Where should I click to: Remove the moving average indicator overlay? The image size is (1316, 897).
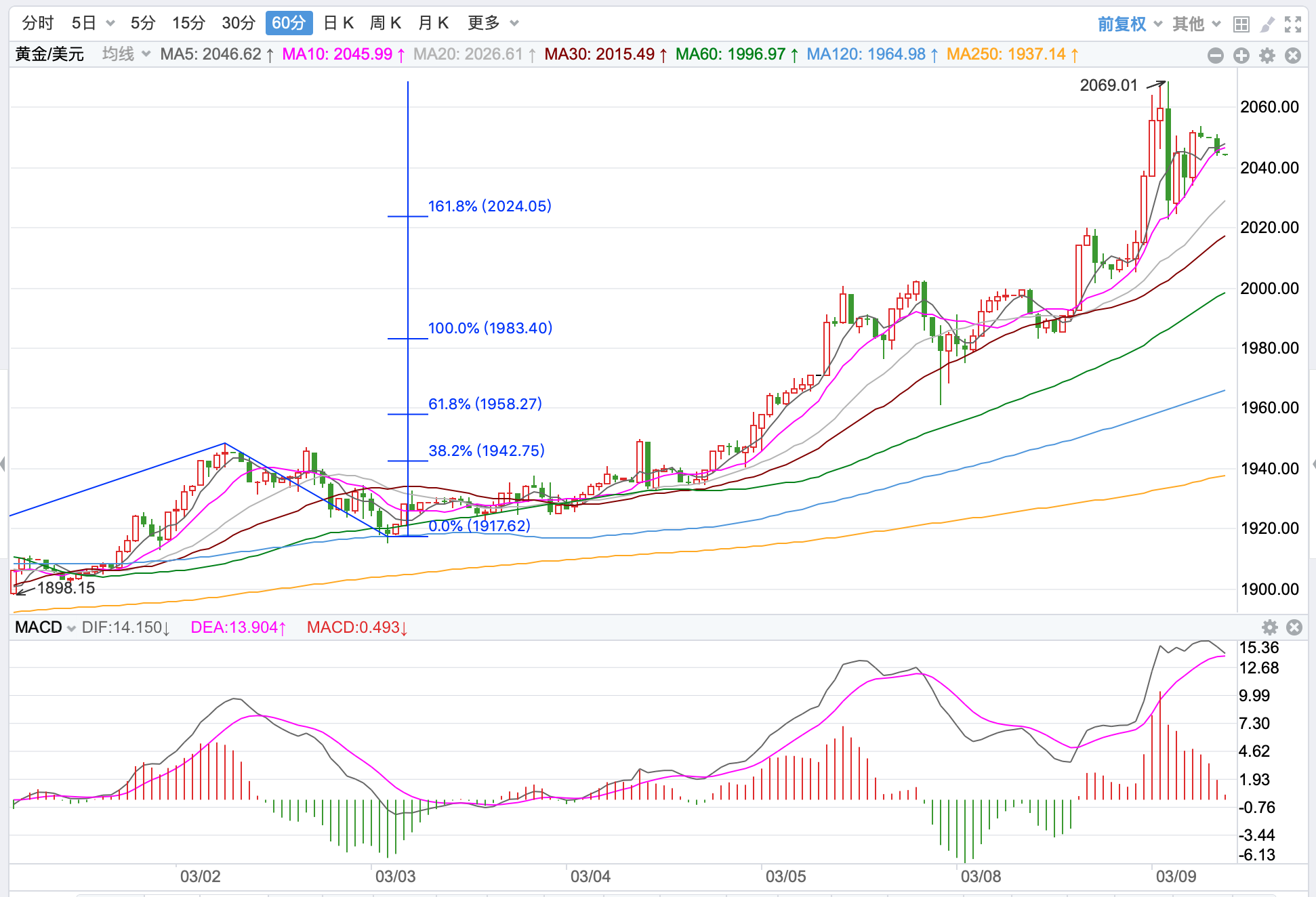(x=1293, y=56)
